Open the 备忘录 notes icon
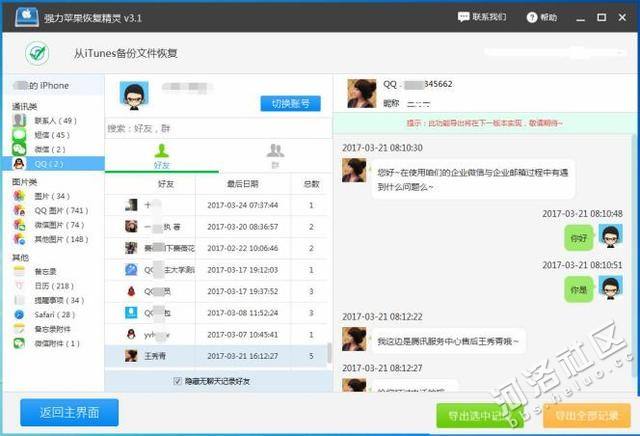 [x=19, y=271]
